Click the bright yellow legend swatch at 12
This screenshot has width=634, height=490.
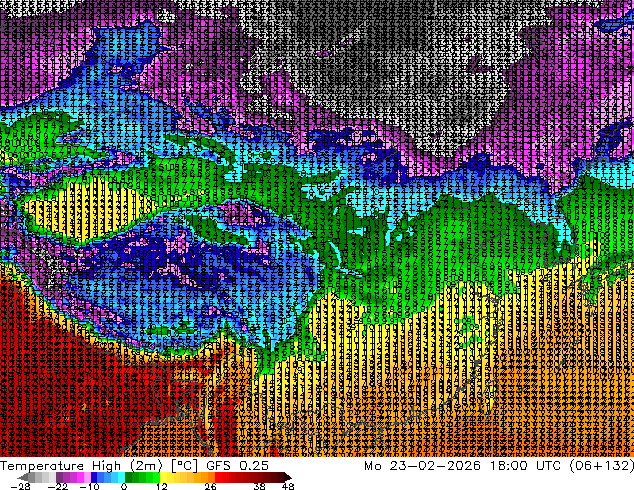click(x=163, y=477)
